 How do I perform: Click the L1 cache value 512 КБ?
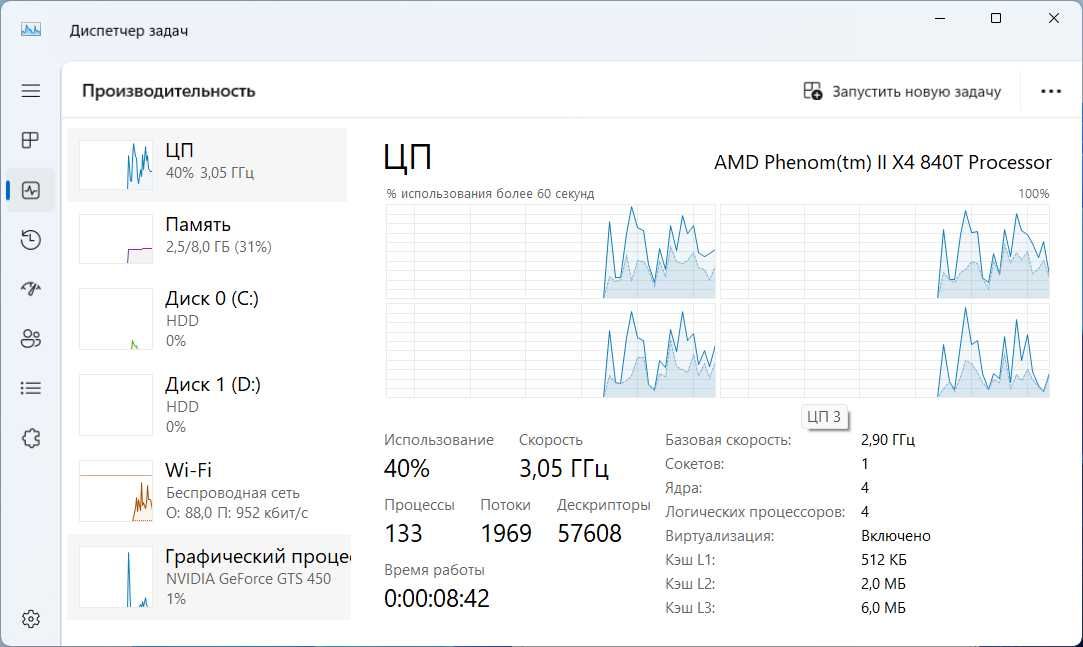click(x=883, y=560)
